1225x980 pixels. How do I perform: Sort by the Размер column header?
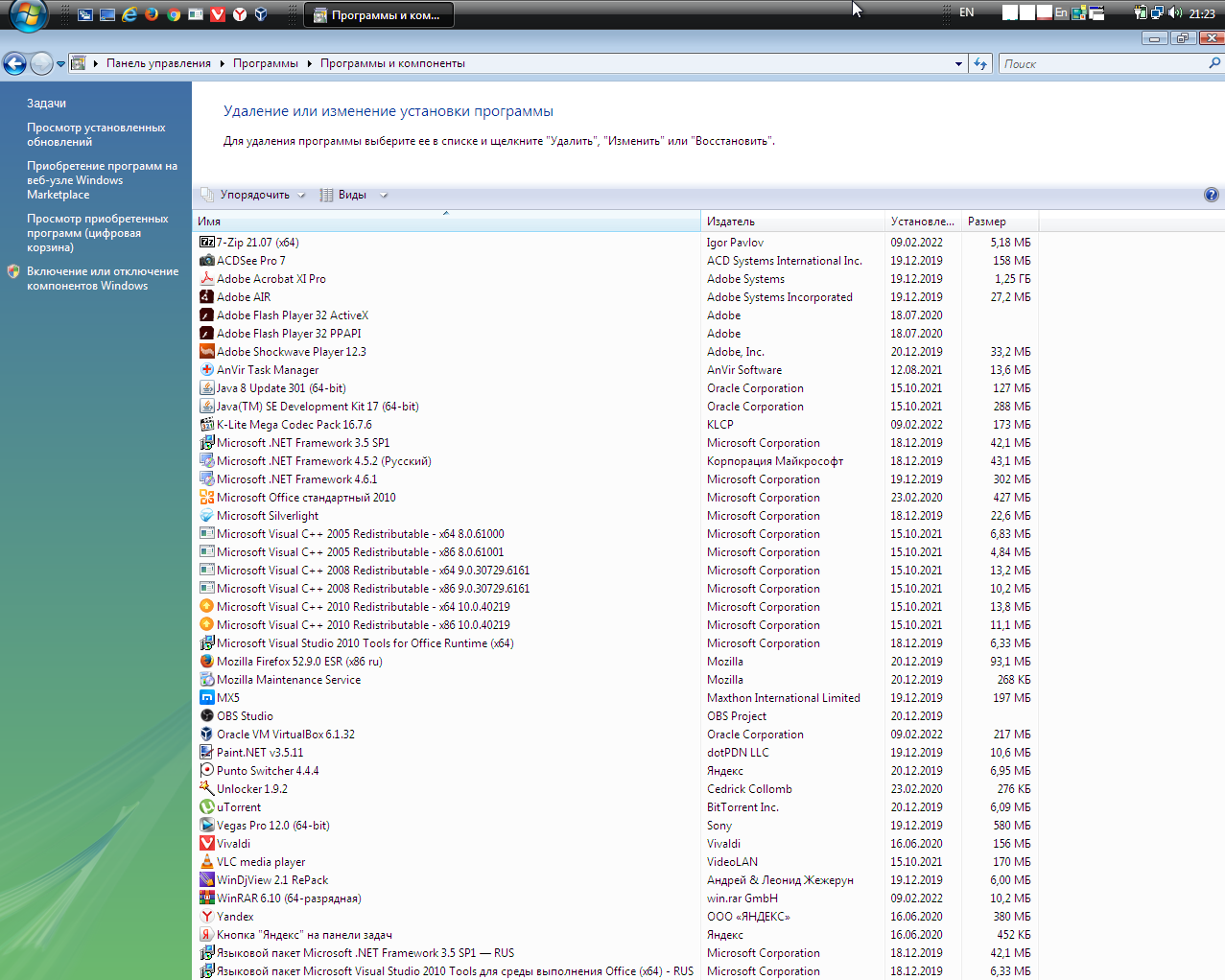point(1001,222)
